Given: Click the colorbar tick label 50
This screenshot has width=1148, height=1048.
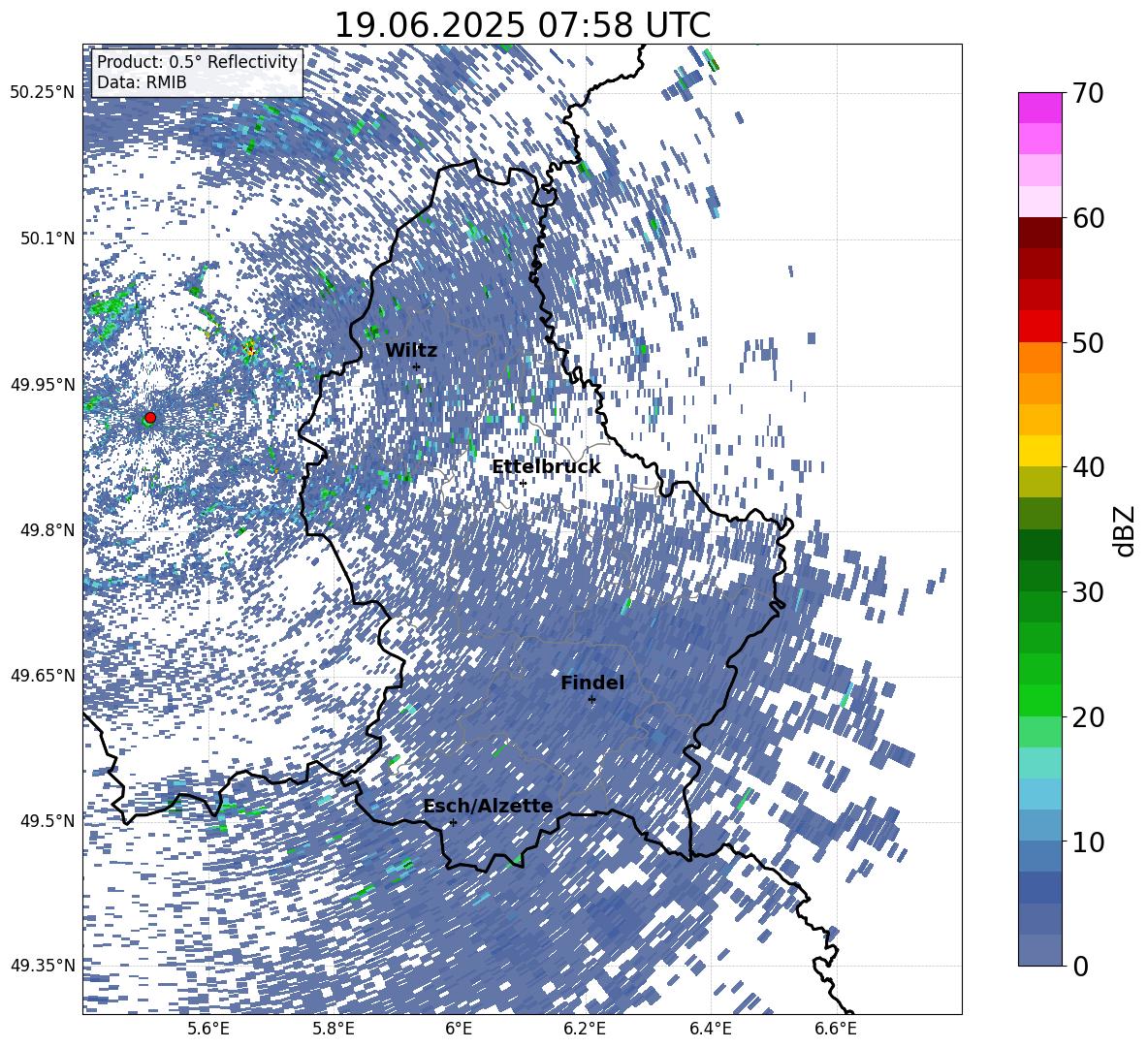Looking at the screenshot, I should tap(1088, 343).
